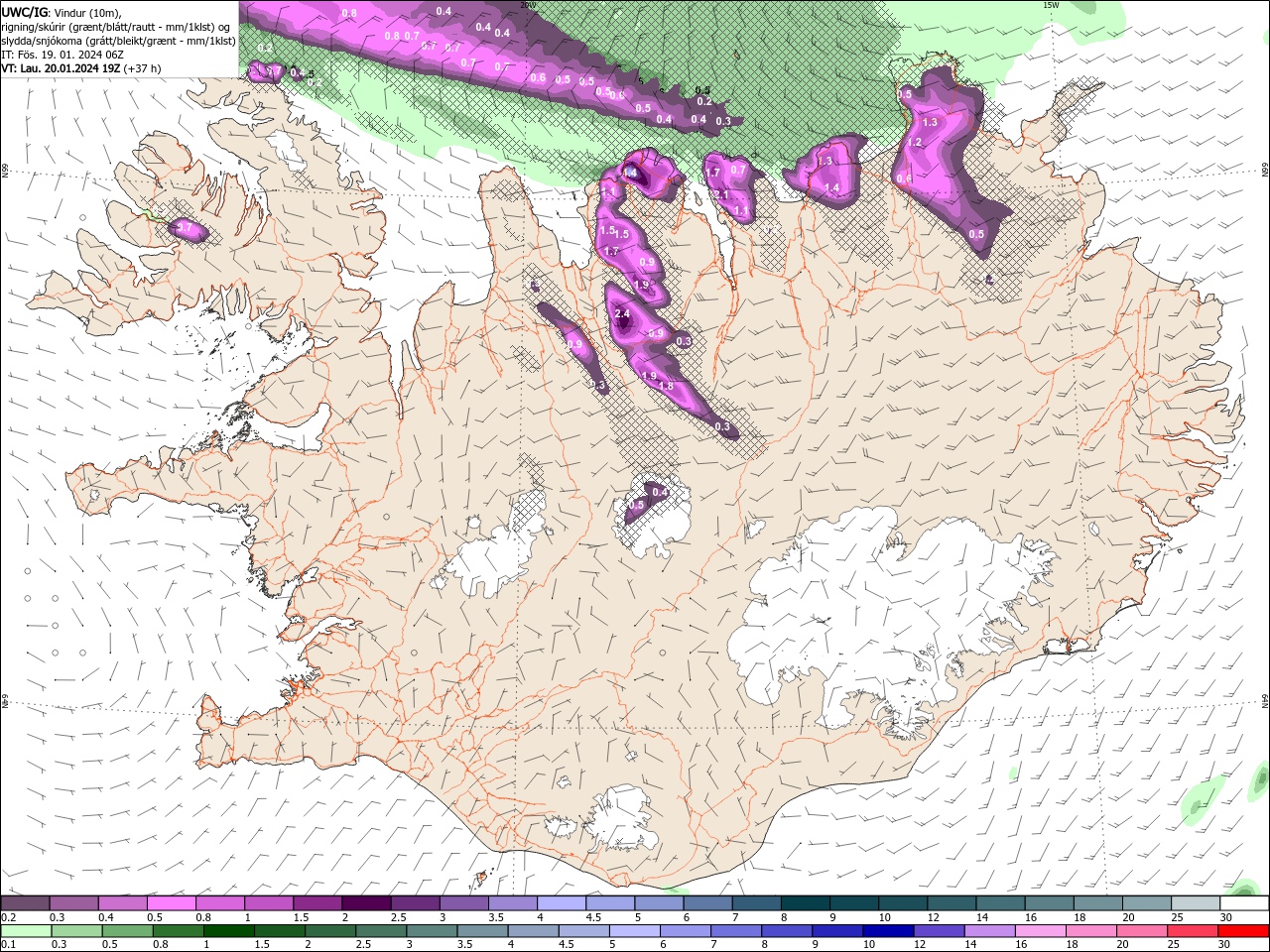Image resolution: width=1270 pixels, height=952 pixels.
Task: Click the bottom-row violet swatch labeled 12
Action: click(938, 931)
